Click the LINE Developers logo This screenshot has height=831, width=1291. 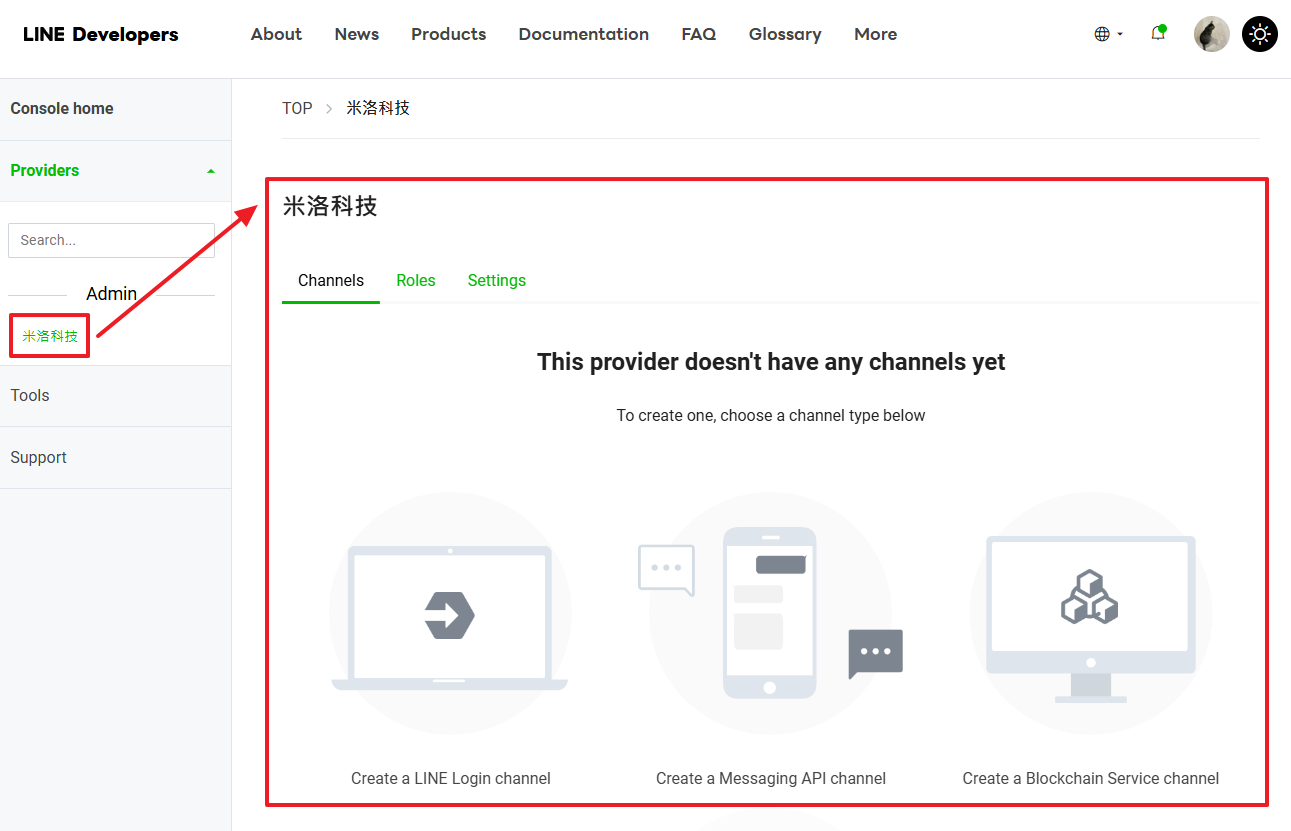tap(101, 34)
